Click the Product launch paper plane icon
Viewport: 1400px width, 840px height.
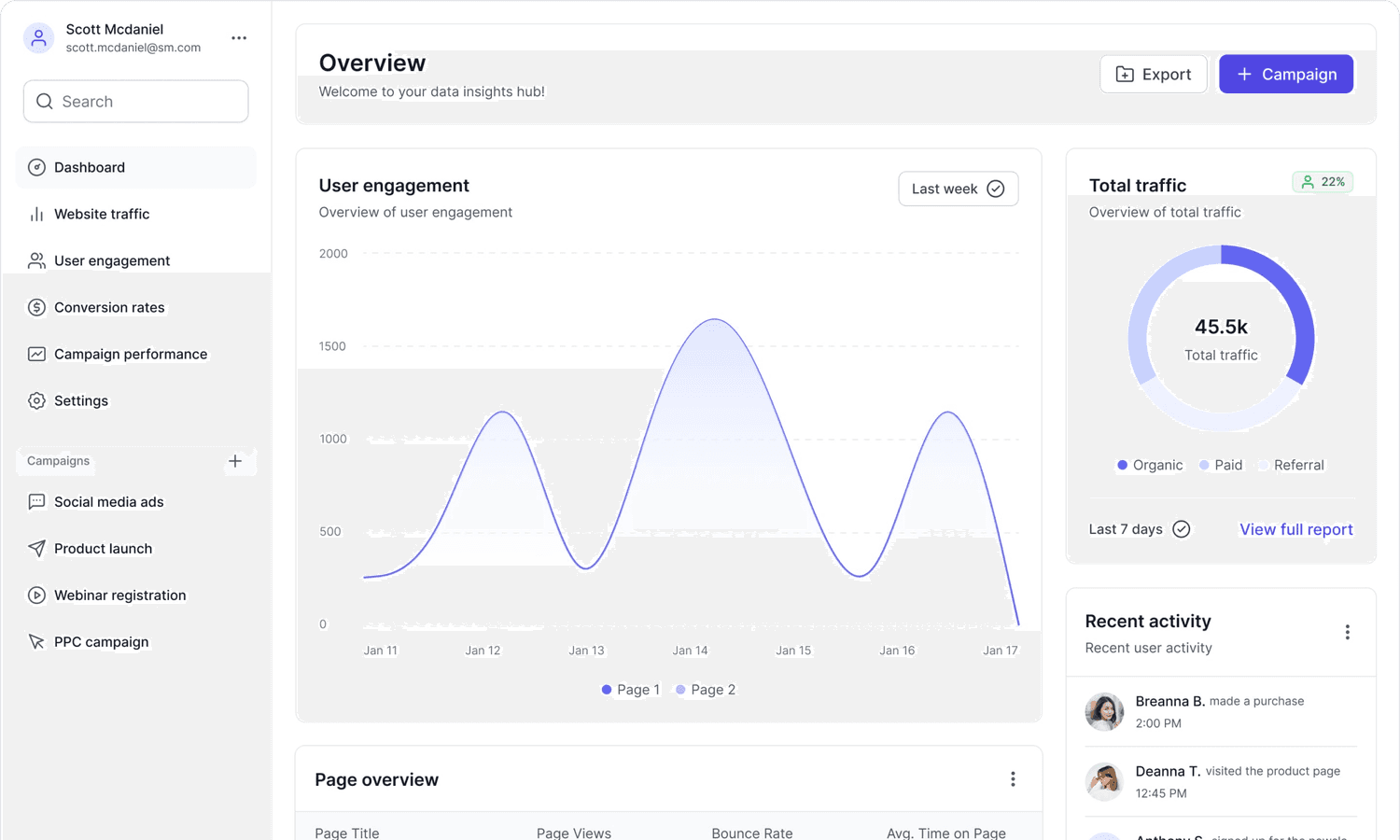click(36, 548)
